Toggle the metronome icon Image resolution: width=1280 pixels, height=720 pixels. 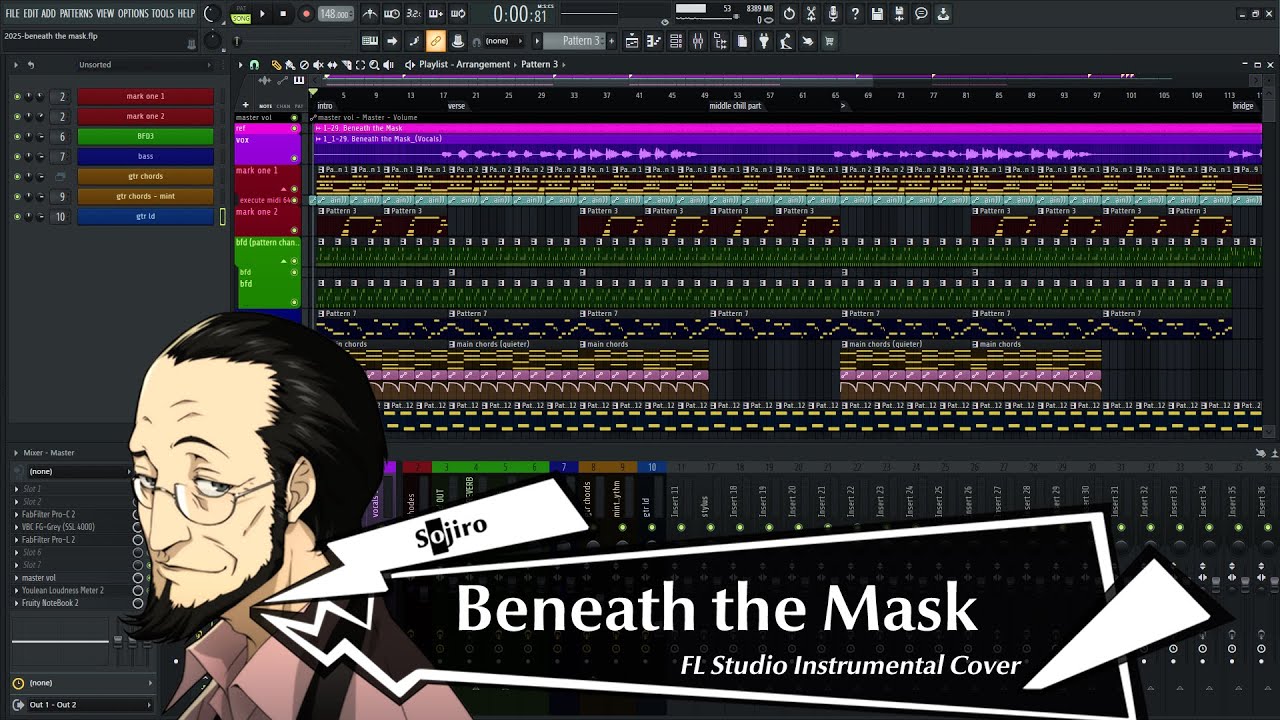coord(370,14)
